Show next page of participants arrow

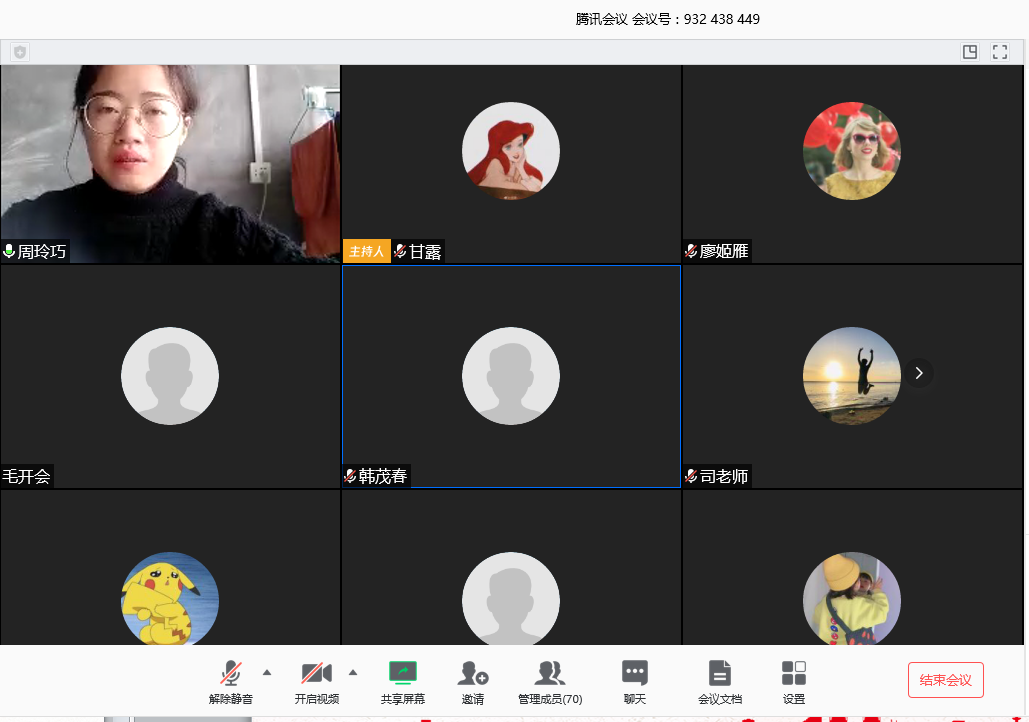pyautogui.click(x=919, y=373)
